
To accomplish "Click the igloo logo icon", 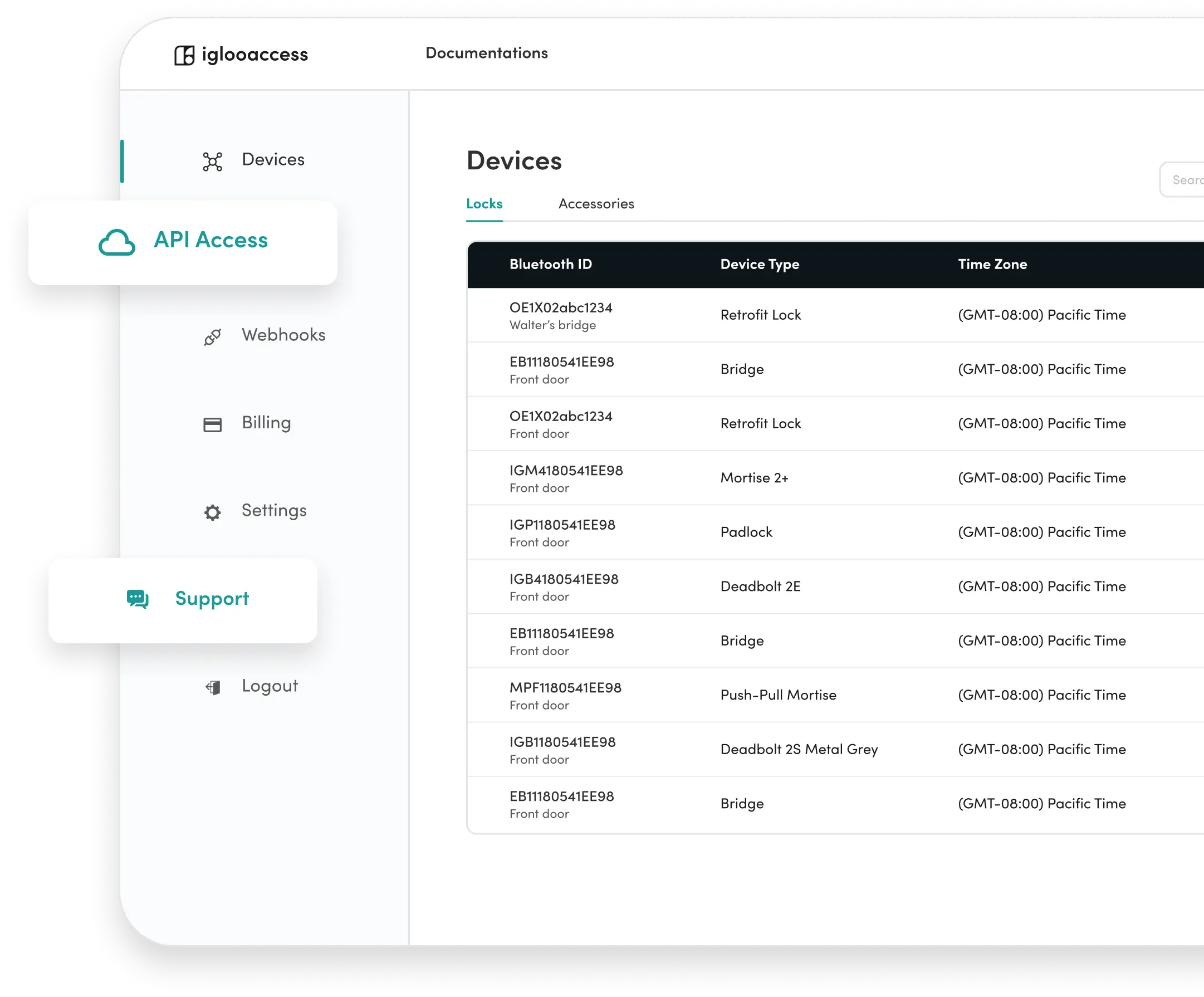I will click(x=184, y=56).
